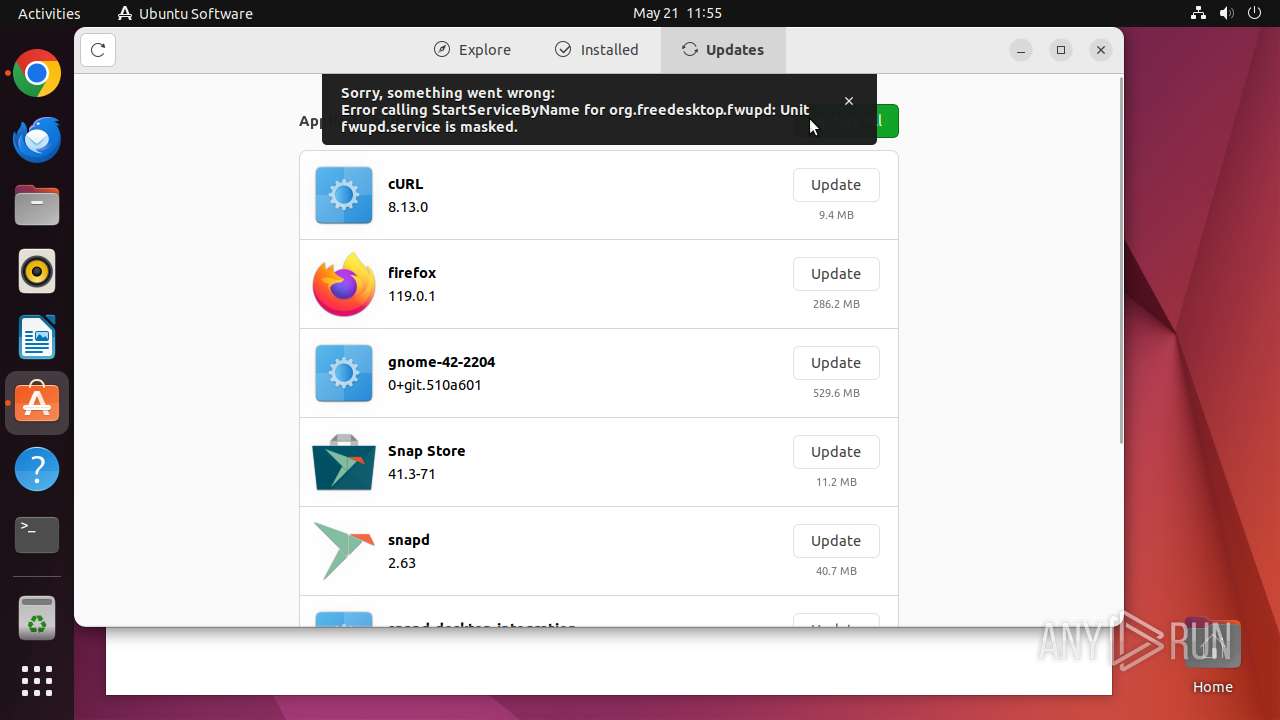Viewport: 1280px width, 720px height.
Task: Select the Snap Store name text
Action: [x=427, y=451]
